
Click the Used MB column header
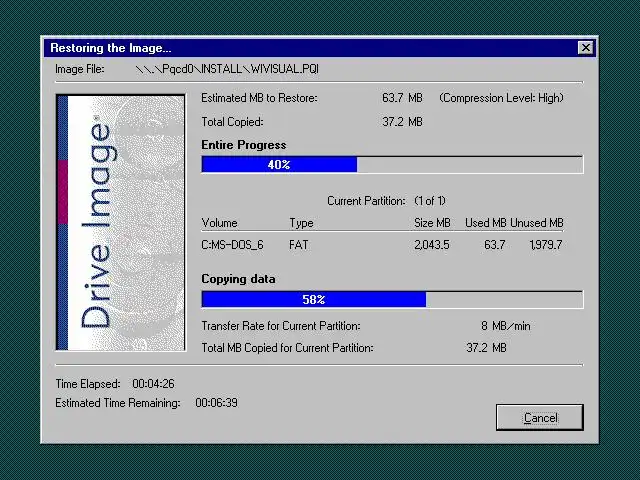[x=486, y=223]
